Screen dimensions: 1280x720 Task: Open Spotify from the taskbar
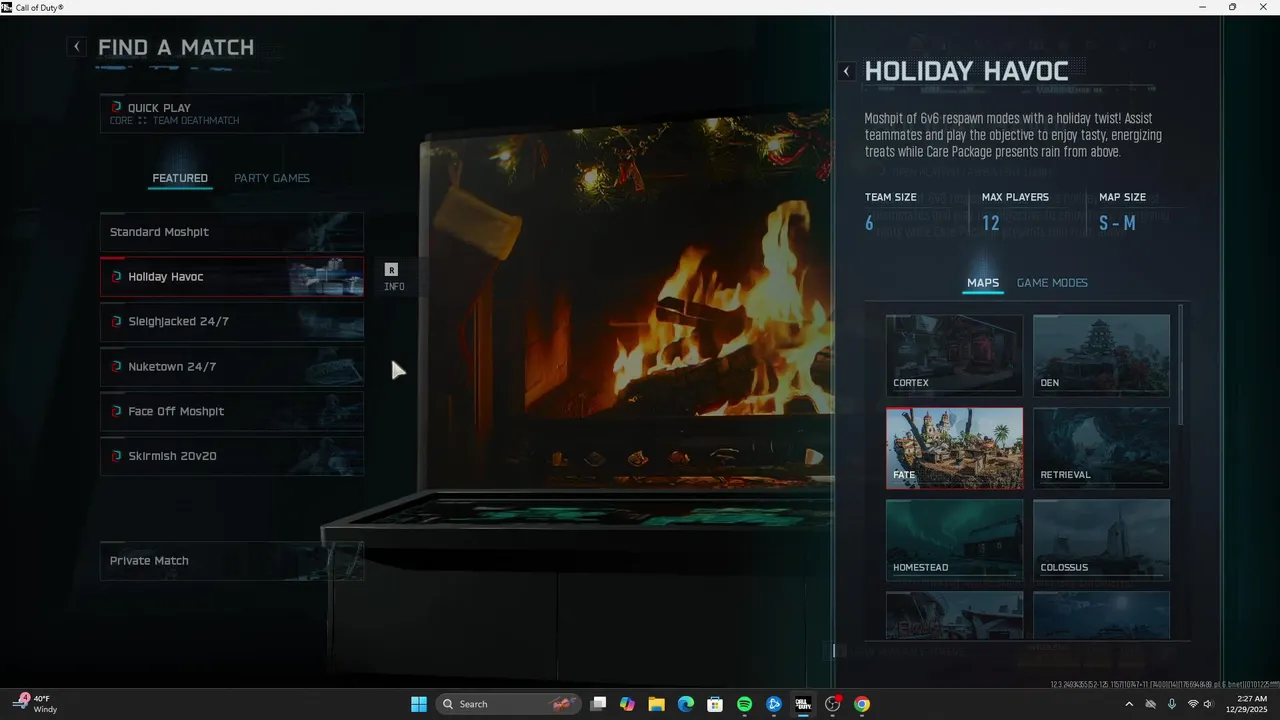tap(744, 704)
